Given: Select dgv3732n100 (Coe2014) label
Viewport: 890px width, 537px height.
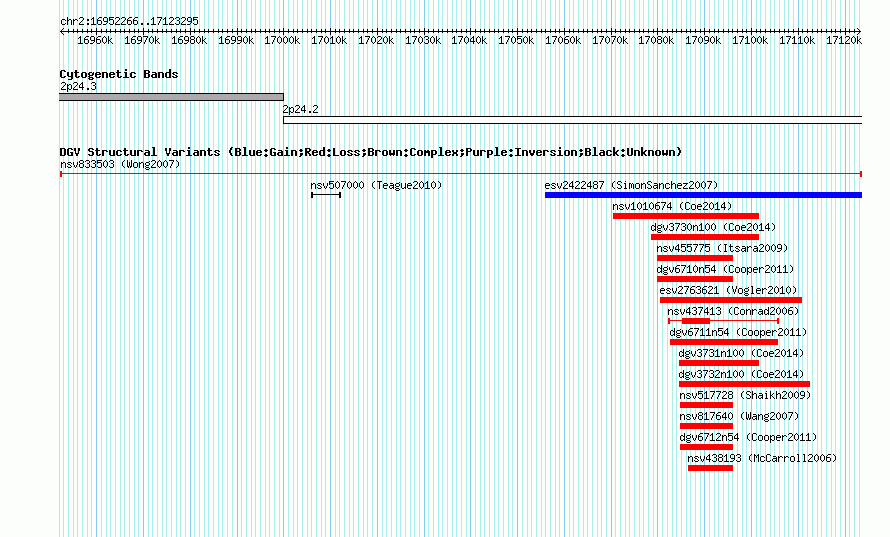Looking at the screenshot, I should pos(741,374).
